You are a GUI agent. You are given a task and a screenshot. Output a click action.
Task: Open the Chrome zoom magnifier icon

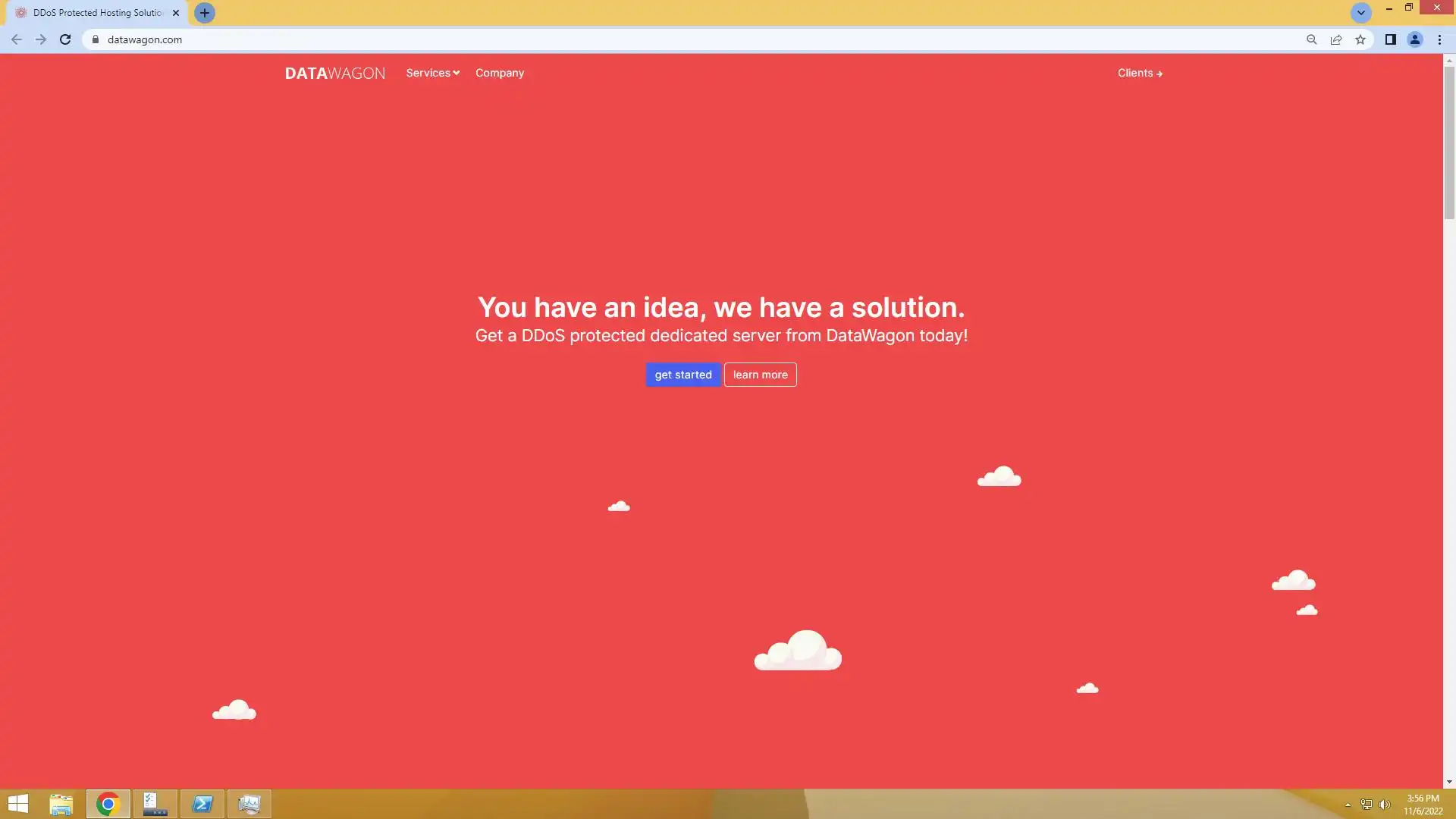pos(1311,39)
